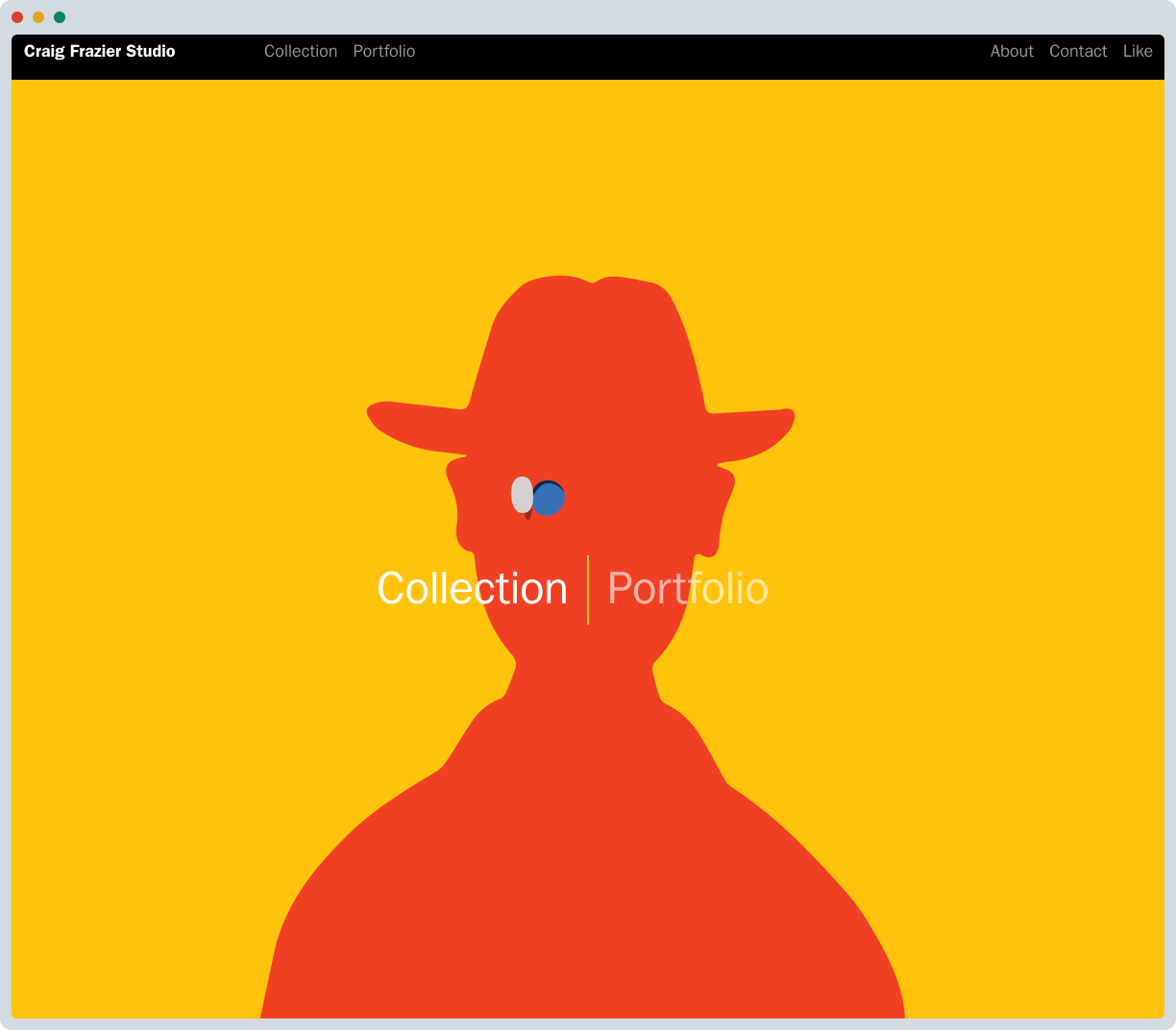Close the window with the red button
Viewport: 1176px width, 1030px height.
click(17, 17)
